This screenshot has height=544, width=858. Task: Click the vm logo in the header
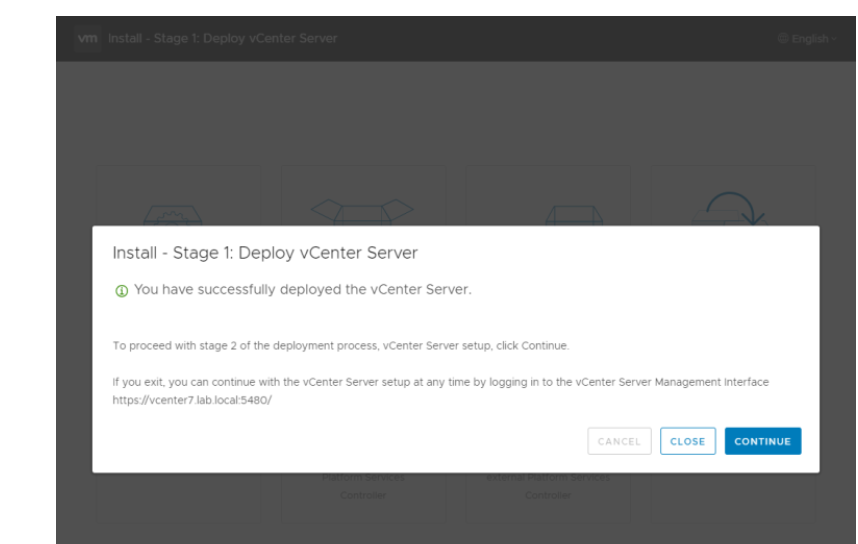pyautogui.click(x=88, y=38)
